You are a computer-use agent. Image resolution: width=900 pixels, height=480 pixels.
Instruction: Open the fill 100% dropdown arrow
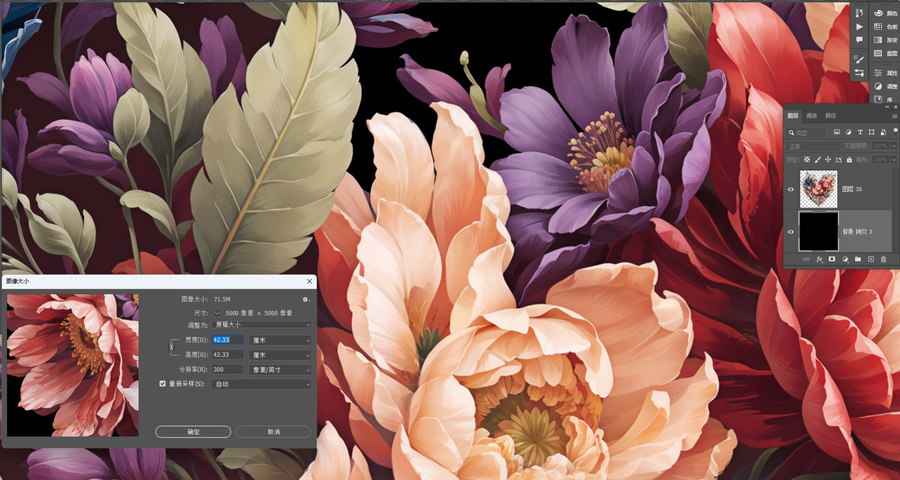pos(894,159)
